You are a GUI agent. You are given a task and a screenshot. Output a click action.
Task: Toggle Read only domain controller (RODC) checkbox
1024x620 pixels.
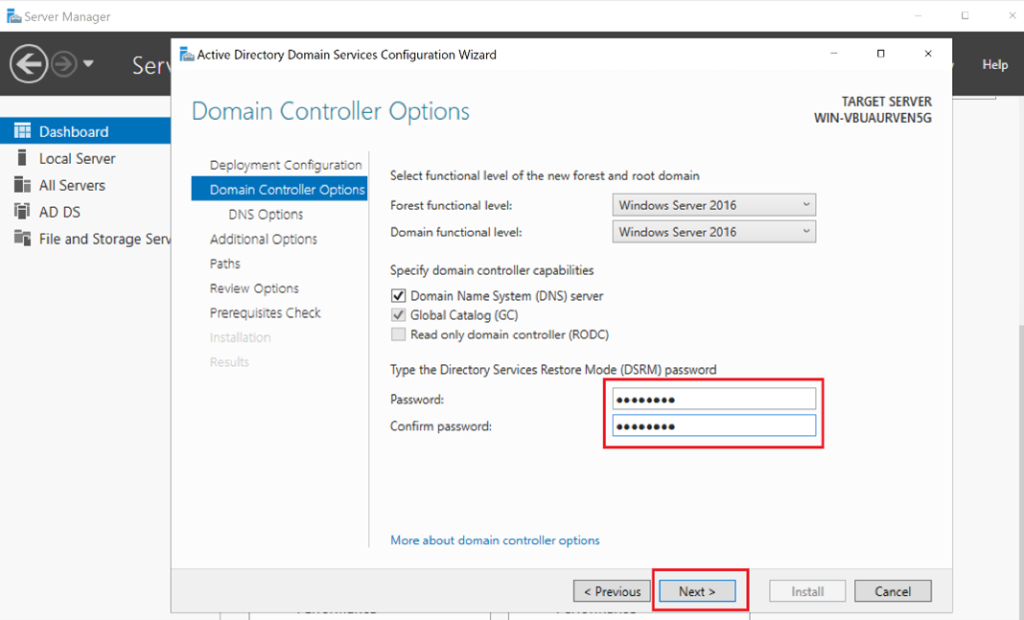click(398, 334)
